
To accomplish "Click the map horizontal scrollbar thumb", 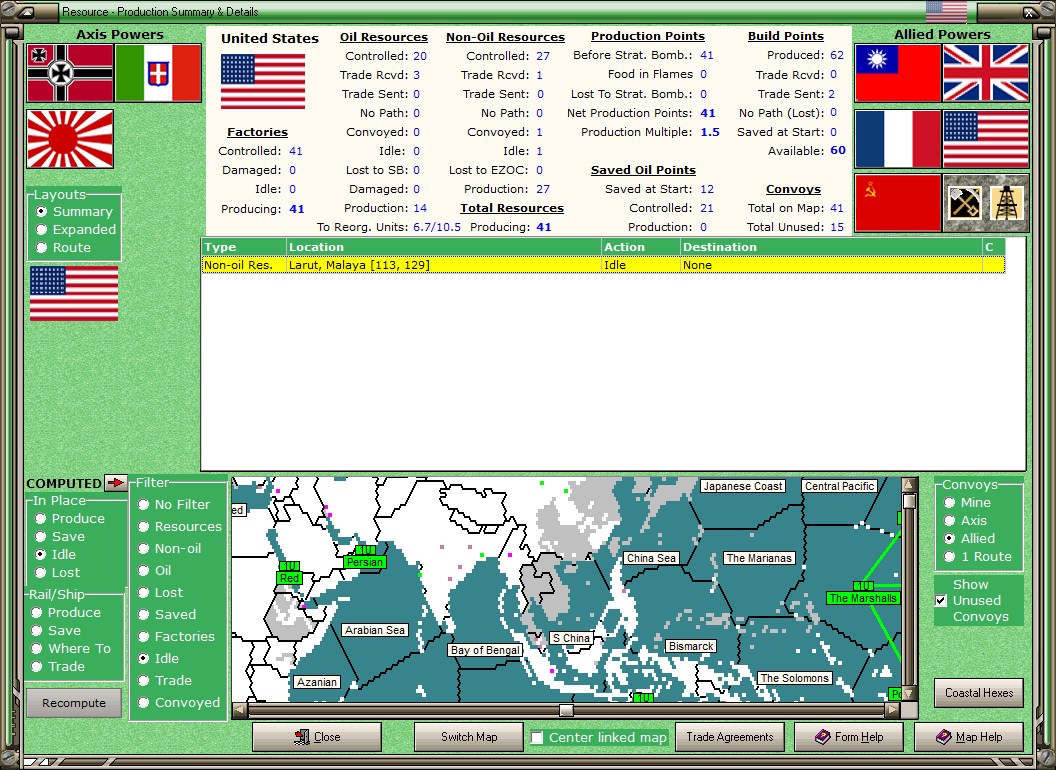I will 566,711.
